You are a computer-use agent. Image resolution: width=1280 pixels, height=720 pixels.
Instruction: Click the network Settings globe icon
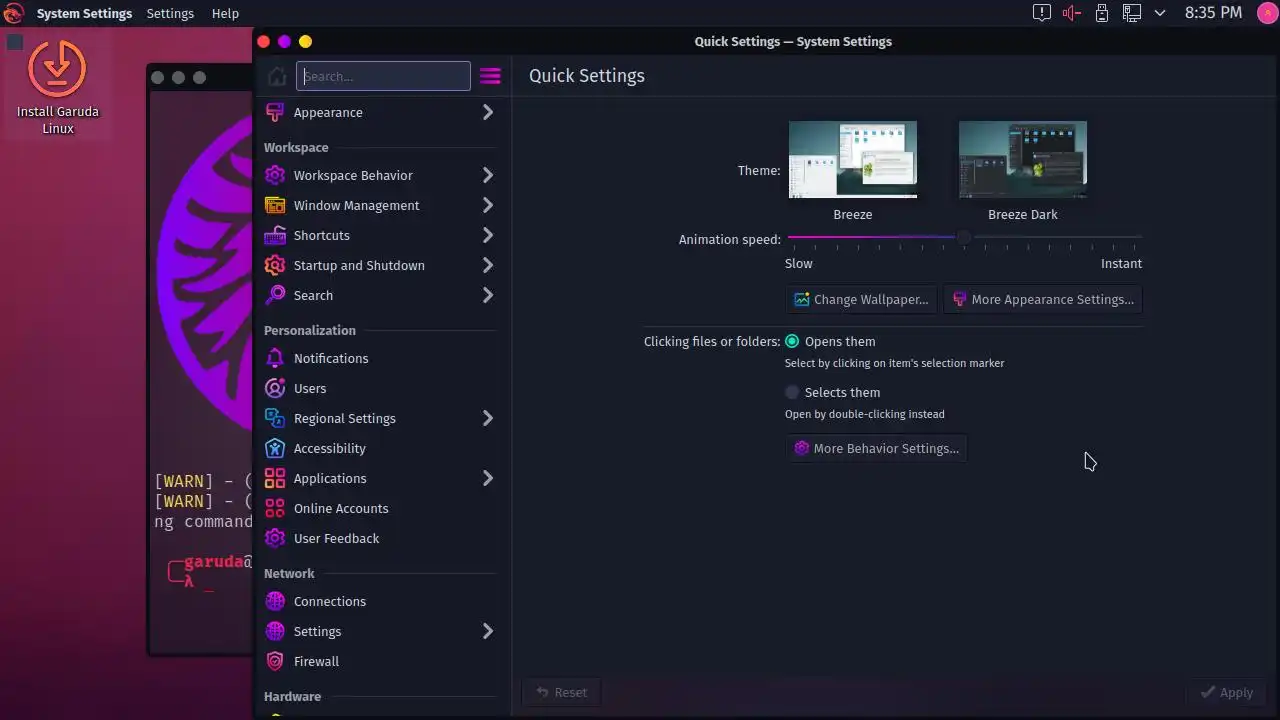click(x=274, y=631)
